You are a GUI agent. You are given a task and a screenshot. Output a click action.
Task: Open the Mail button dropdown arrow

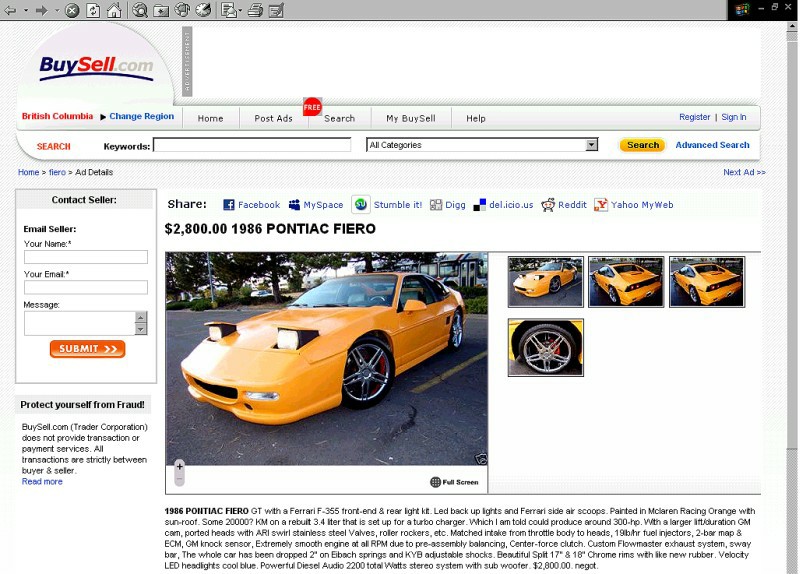click(240, 10)
